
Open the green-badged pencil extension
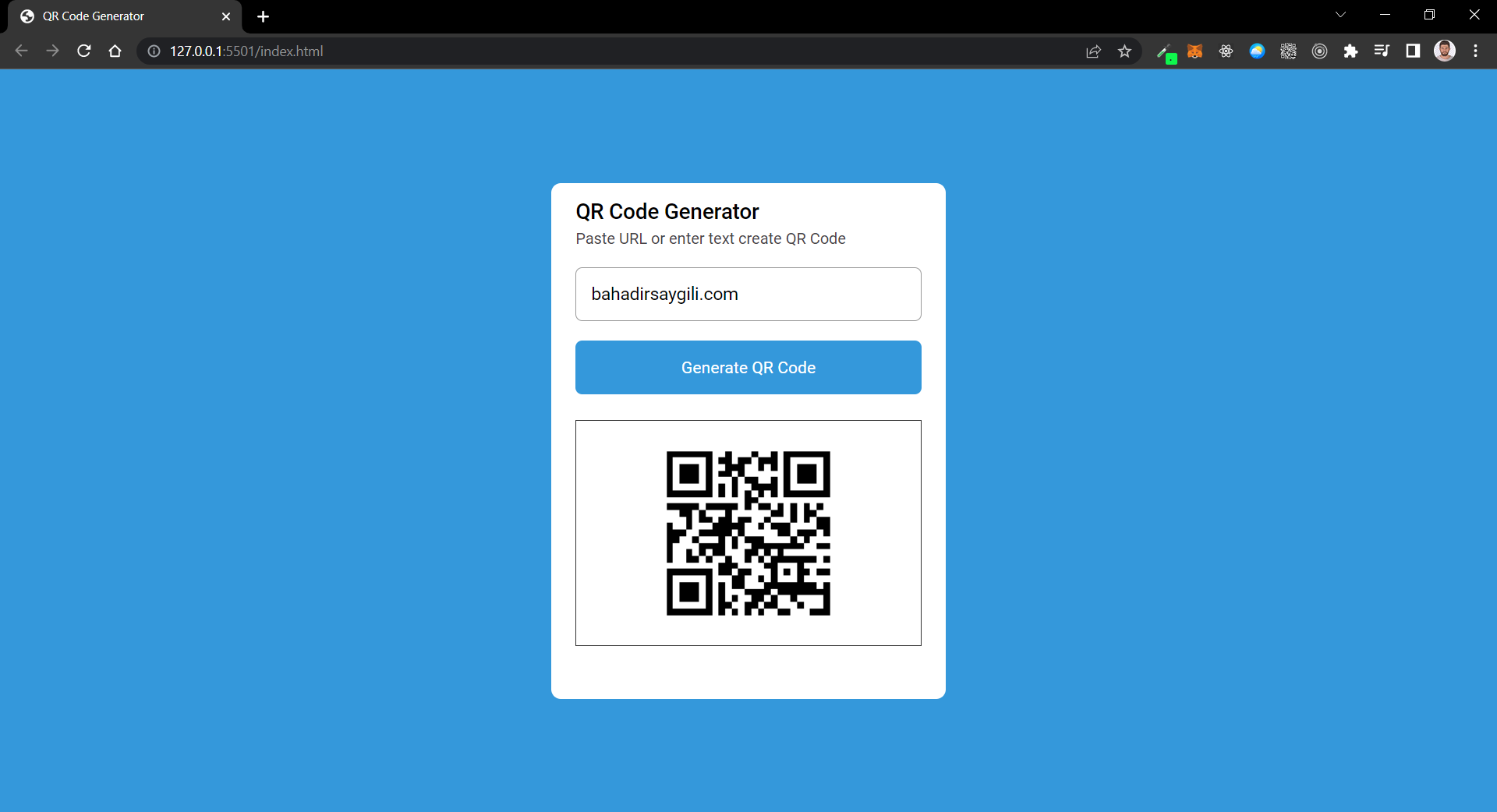(x=1166, y=53)
